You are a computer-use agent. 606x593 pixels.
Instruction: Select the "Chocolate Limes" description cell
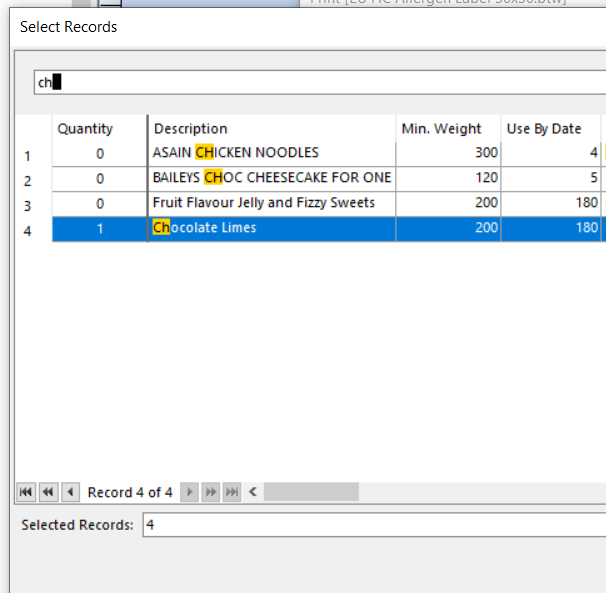(272, 228)
